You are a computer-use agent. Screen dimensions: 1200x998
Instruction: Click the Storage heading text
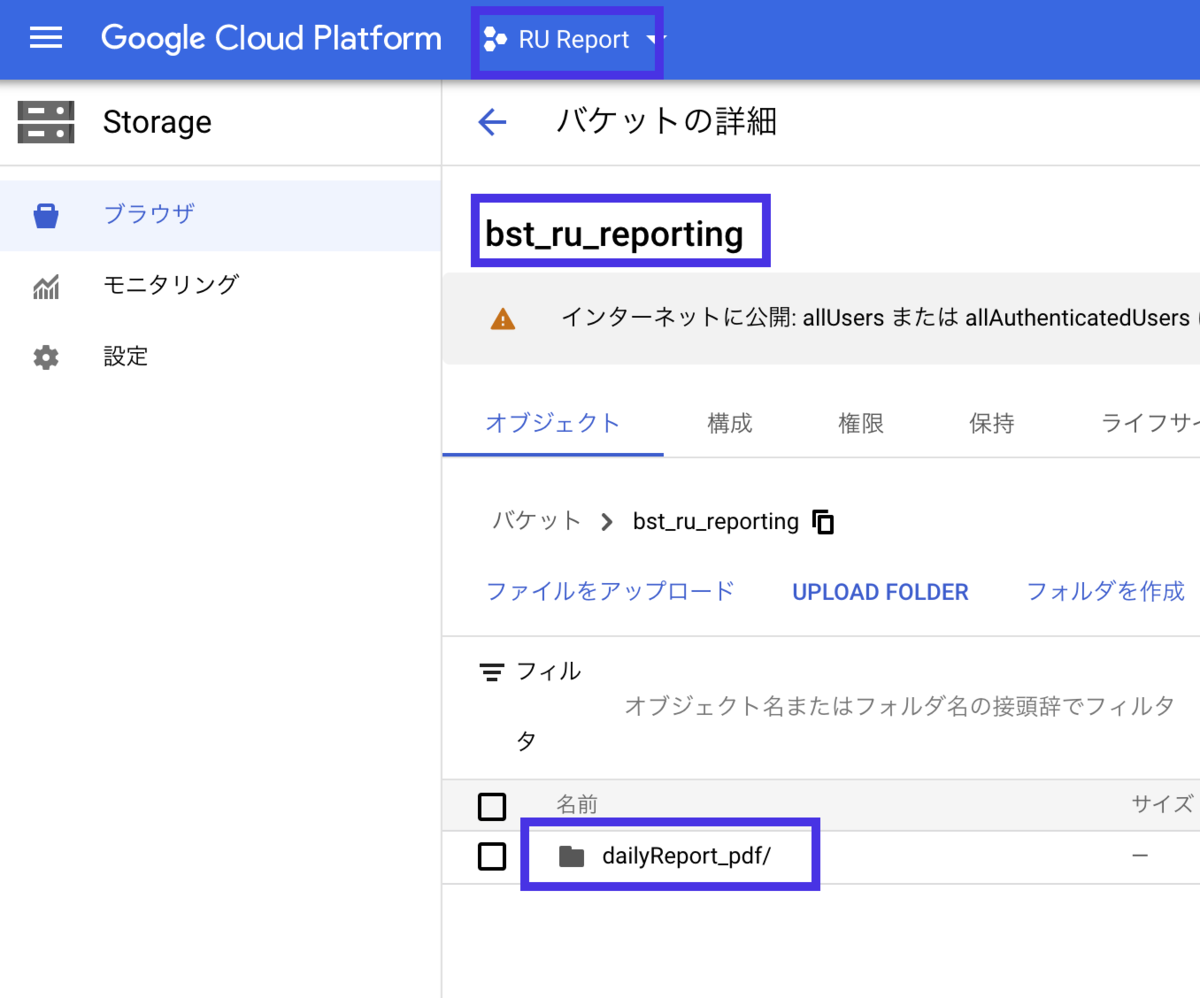click(x=157, y=122)
